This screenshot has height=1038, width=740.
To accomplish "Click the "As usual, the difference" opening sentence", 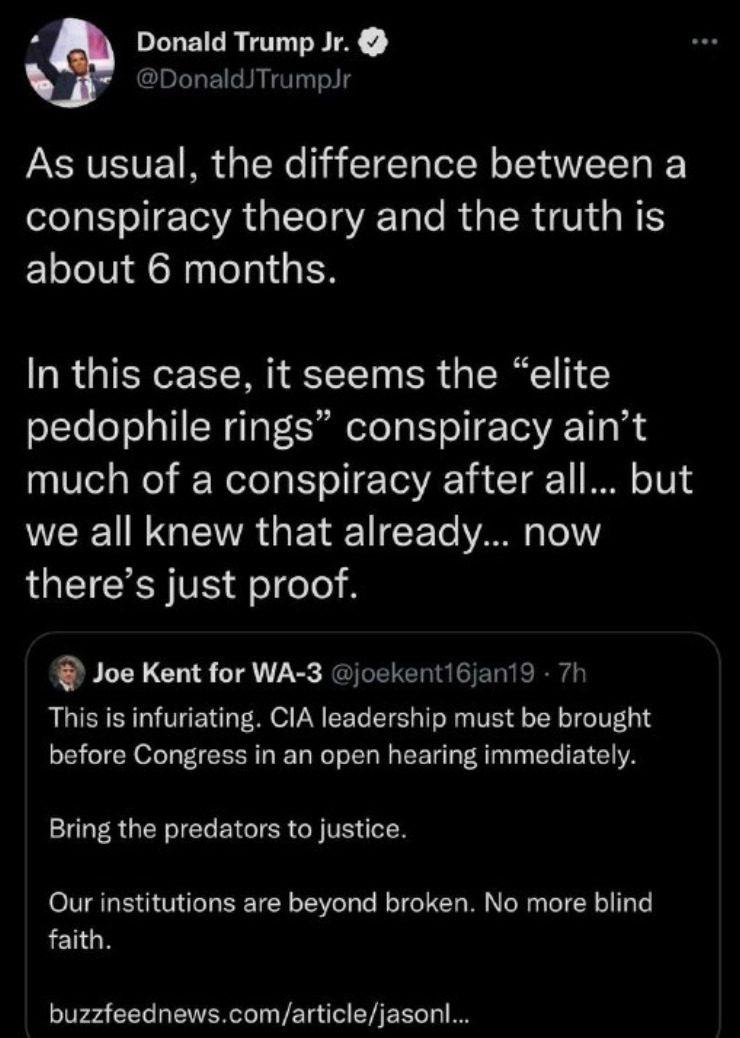I will (355, 165).
